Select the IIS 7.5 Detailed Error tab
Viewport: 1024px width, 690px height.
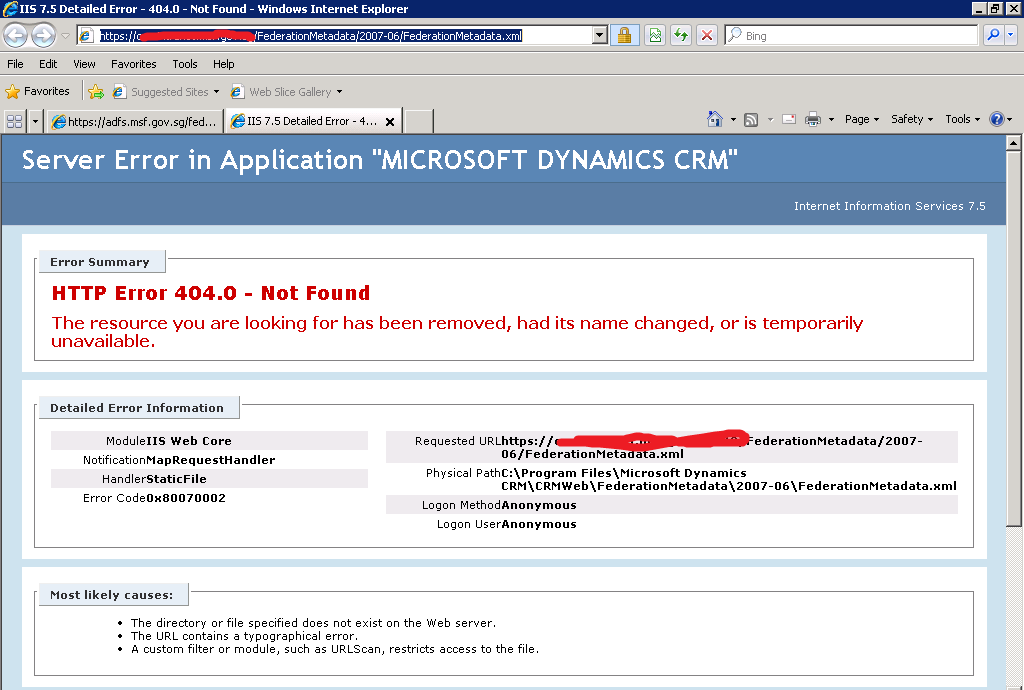(x=306, y=121)
